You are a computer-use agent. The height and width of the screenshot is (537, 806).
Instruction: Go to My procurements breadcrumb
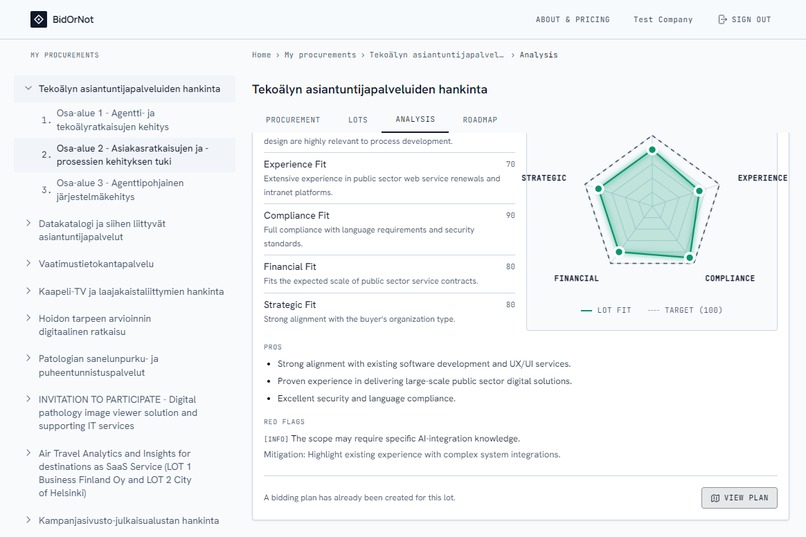320,54
